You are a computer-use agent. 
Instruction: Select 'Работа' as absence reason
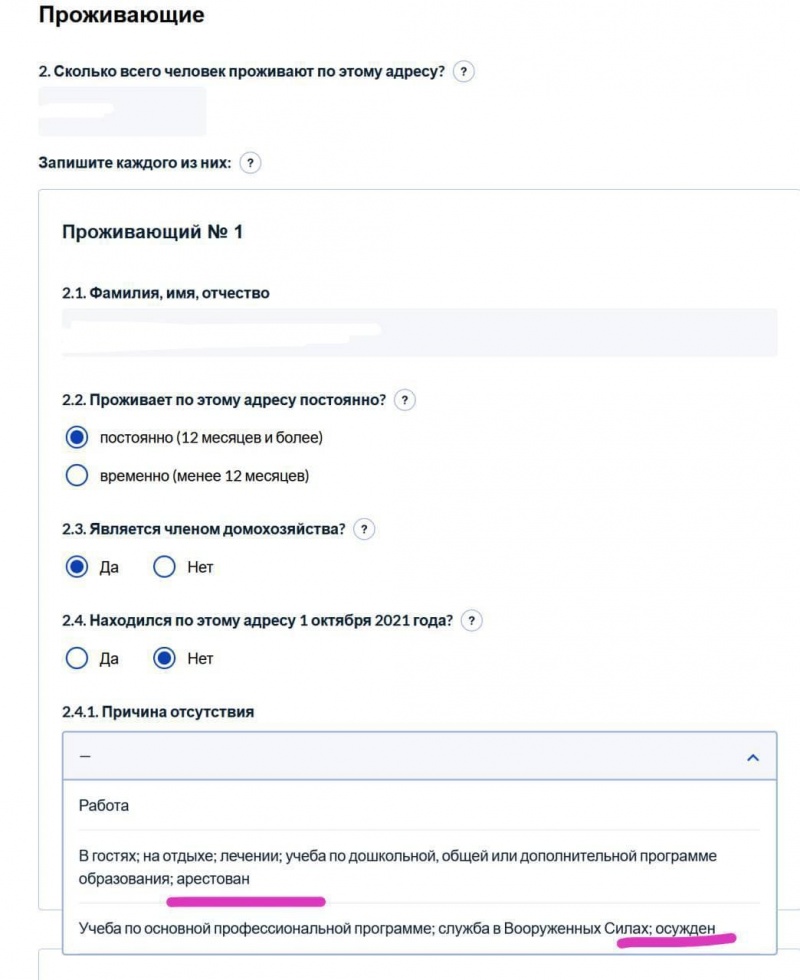coord(419,806)
